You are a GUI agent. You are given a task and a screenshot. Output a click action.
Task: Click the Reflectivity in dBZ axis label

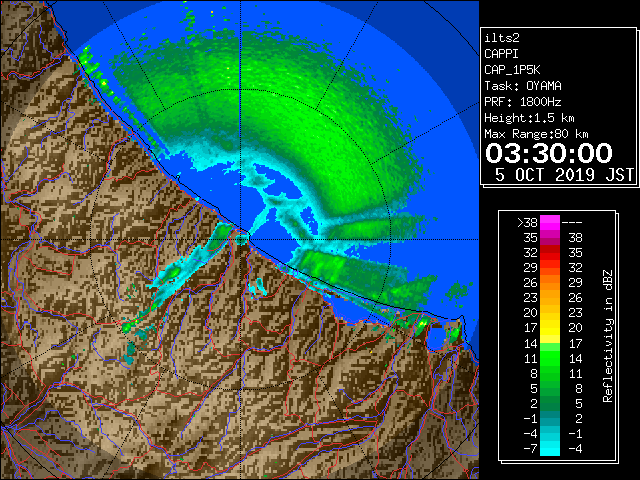[x=608, y=336]
